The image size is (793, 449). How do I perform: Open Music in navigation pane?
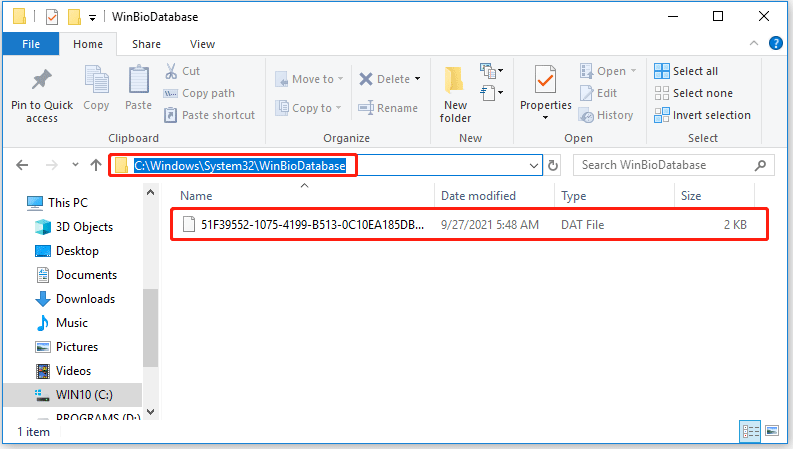(x=61, y=323)
